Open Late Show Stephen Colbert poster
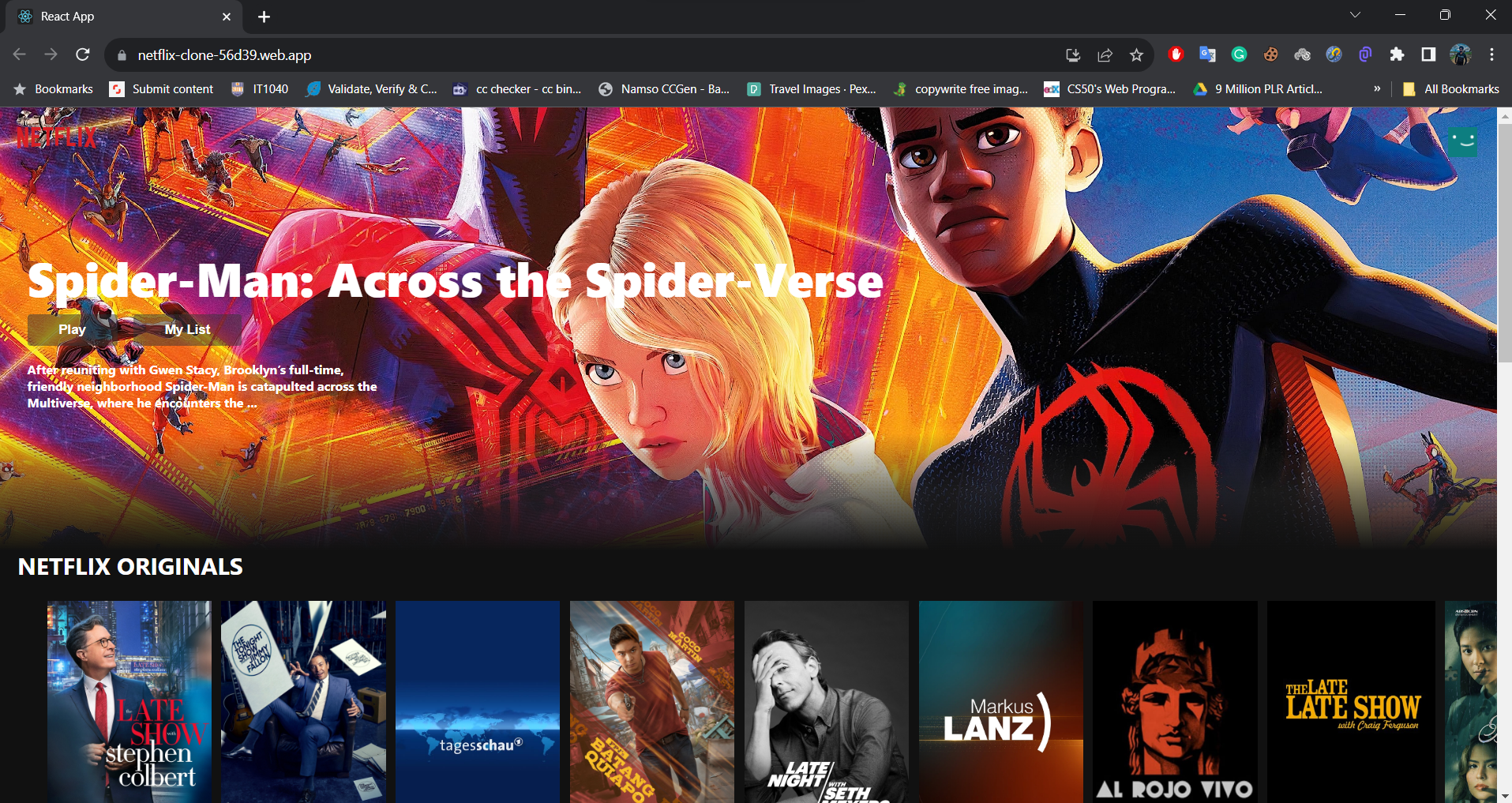 [x=129, y=702]
